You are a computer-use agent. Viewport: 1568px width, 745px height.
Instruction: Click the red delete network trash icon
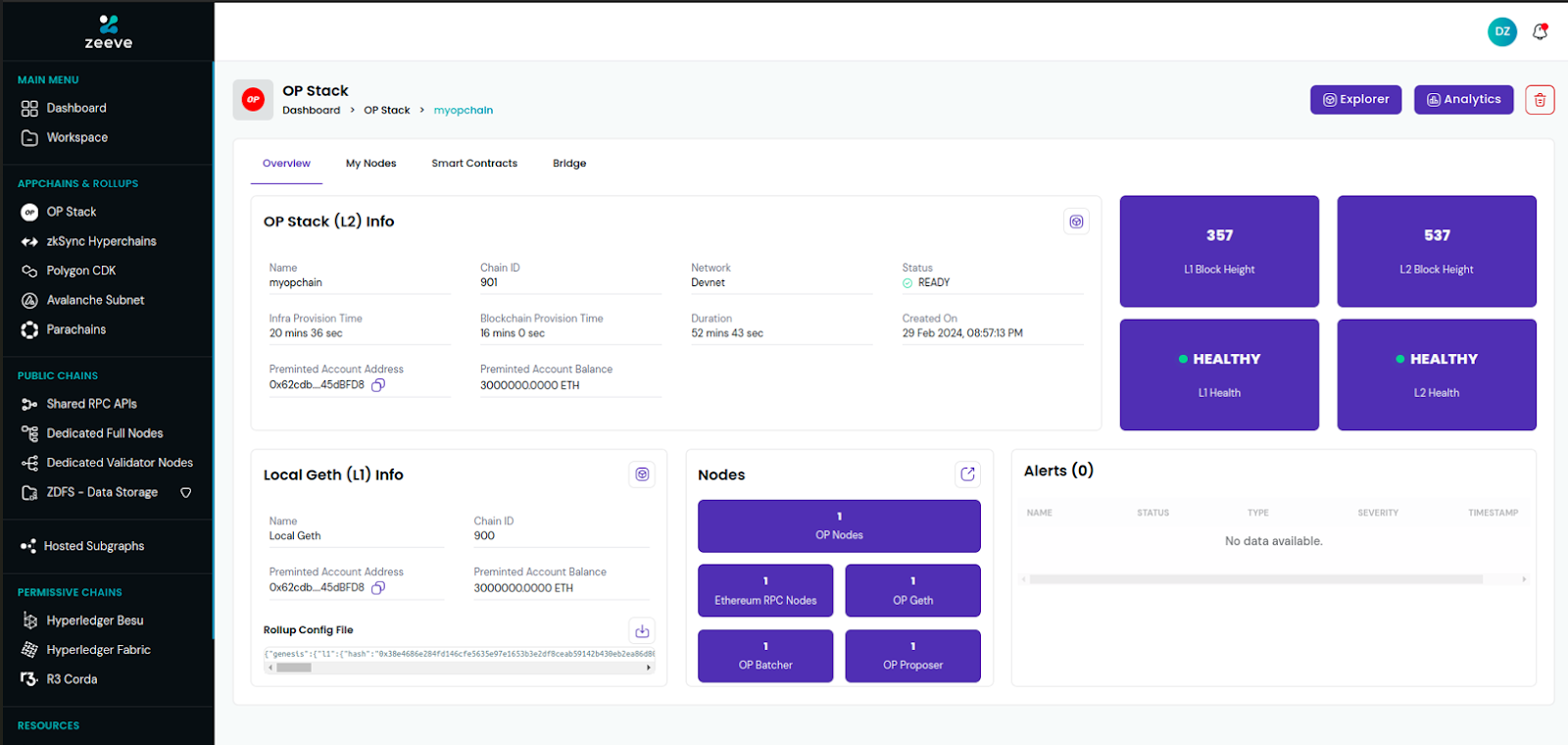click(1540, 99)
